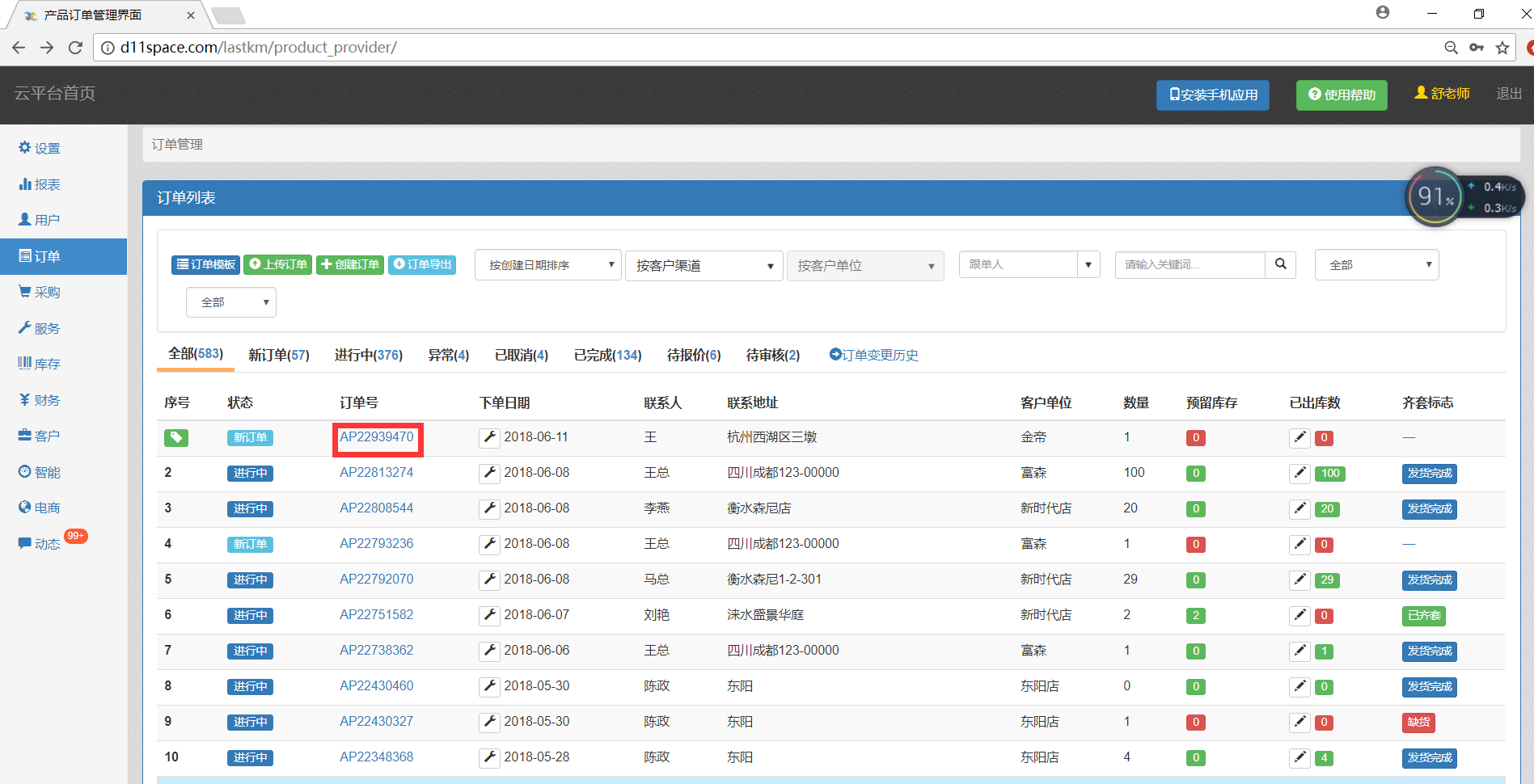The image size is (1534, 784).
Task: Switch to the 异常(4) tab
Action: [449, 355]
